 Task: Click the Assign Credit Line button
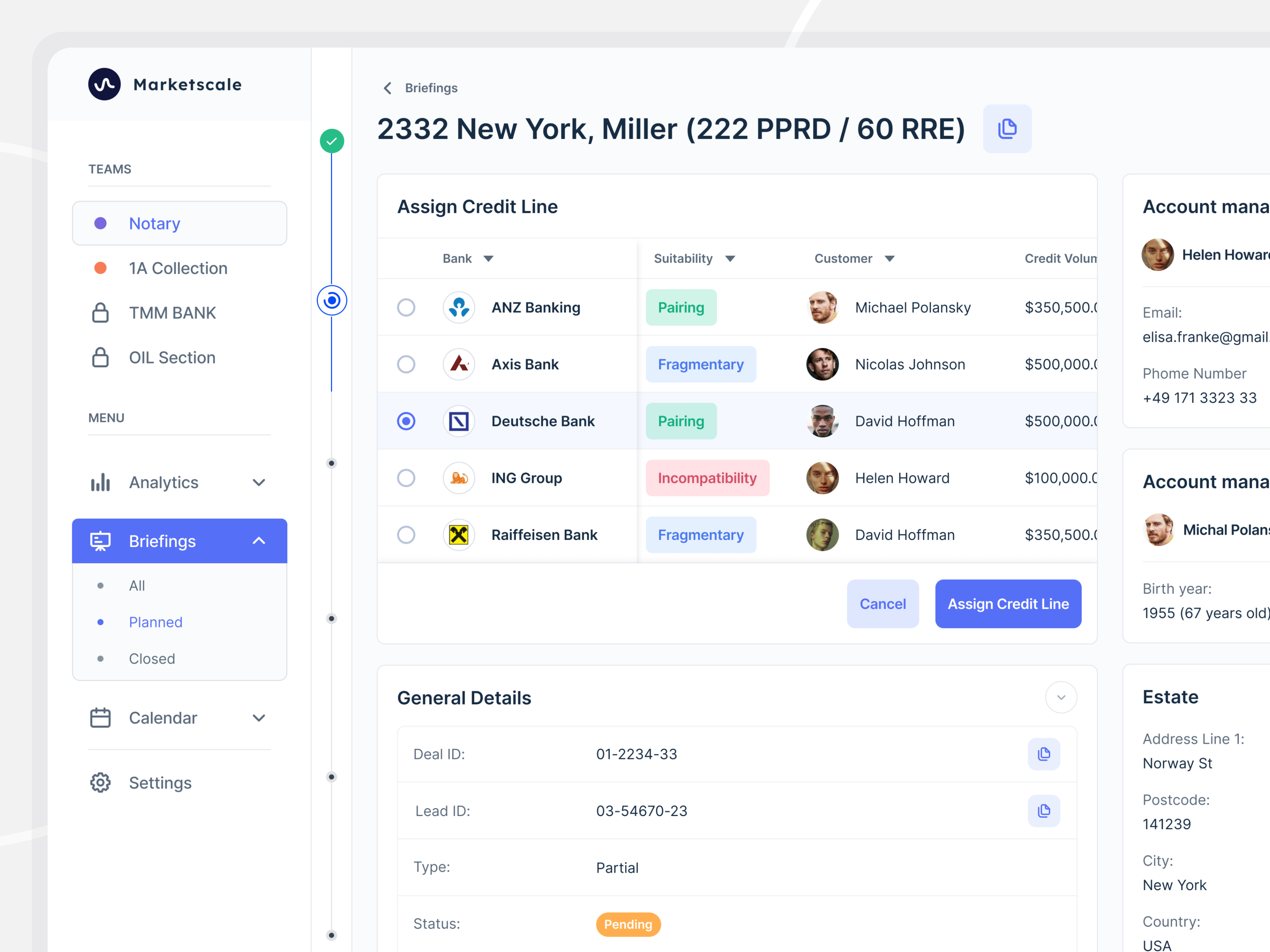[1008, 604]
